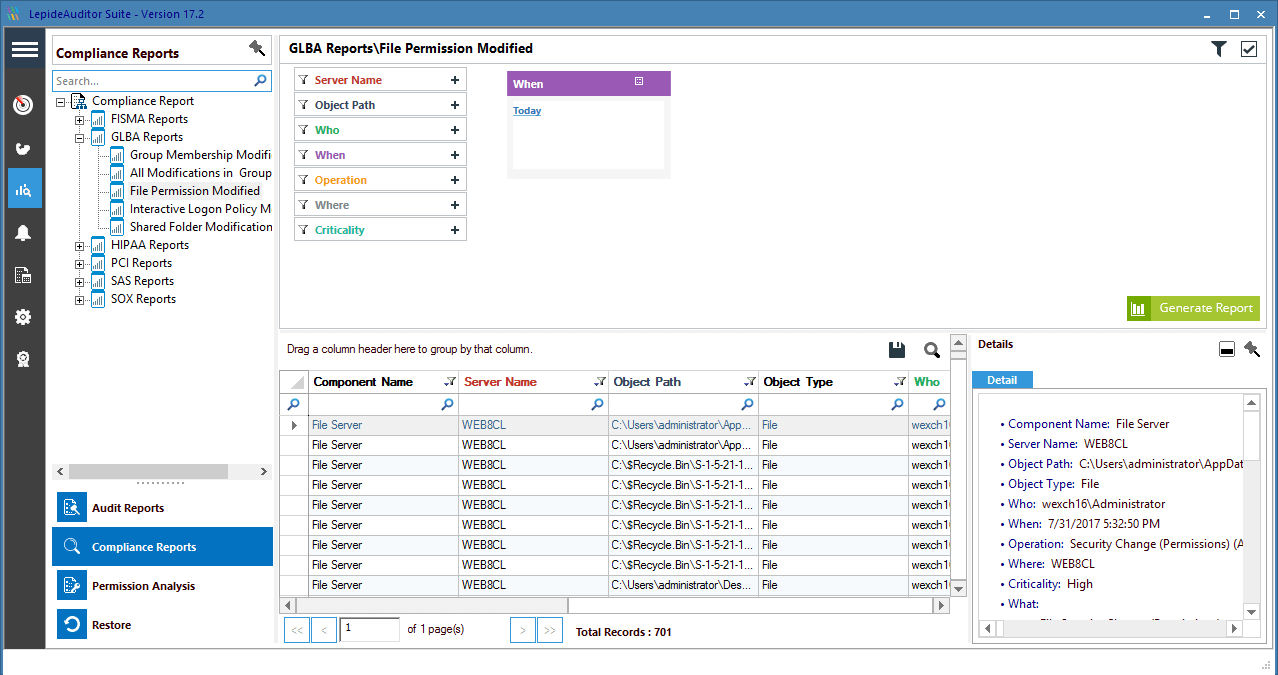
Task: Toggle the checkbox icon next to the filter funnel
Action: point(1249,49)
